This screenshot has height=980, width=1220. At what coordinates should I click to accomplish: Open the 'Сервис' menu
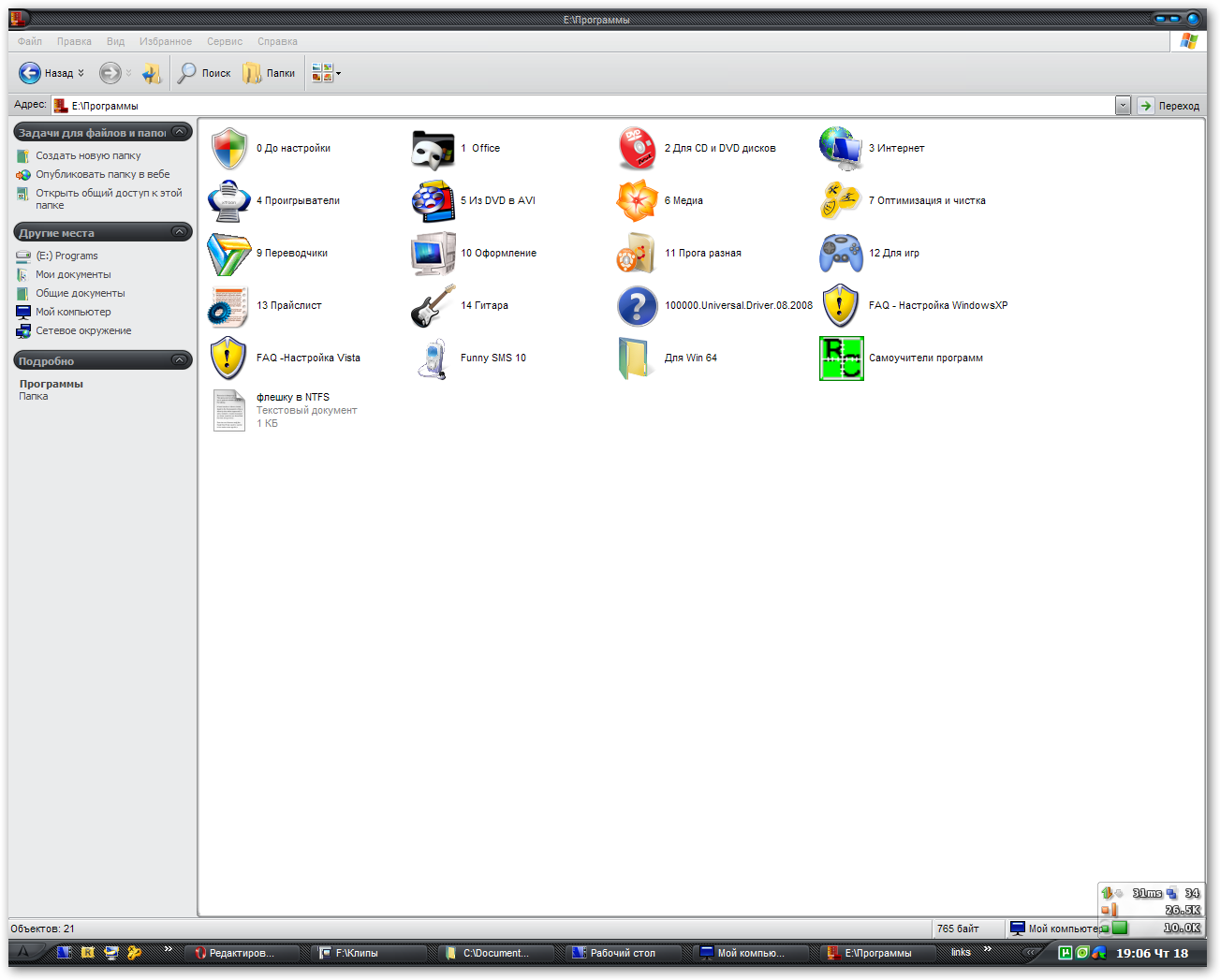coord(225,41)
